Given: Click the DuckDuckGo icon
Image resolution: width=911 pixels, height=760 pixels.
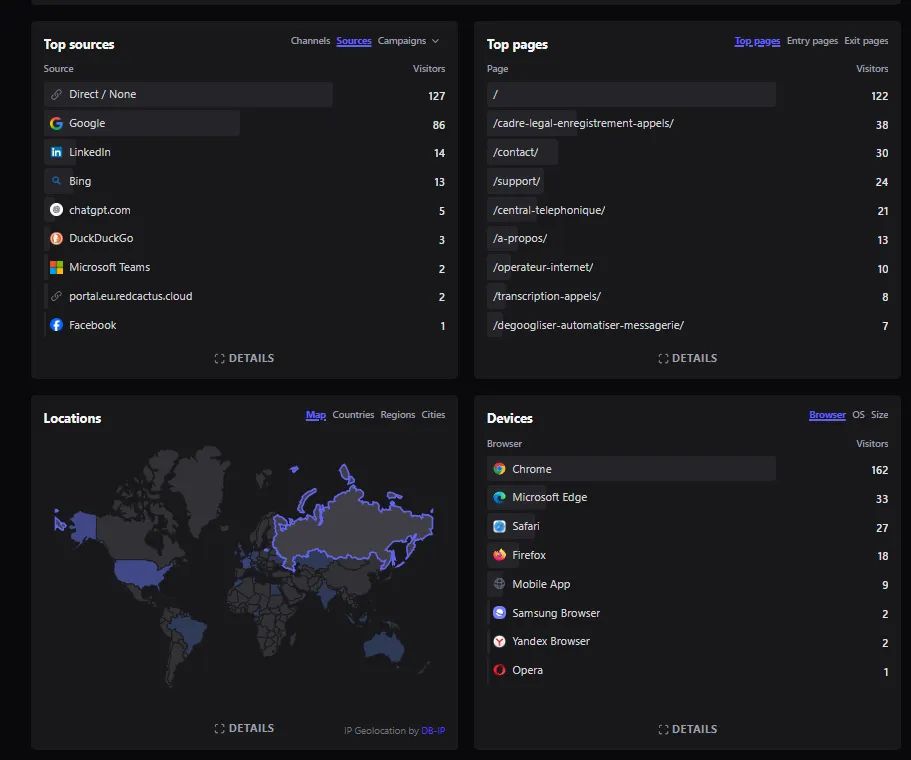Looking at the screenshot, I should point(56,238).
